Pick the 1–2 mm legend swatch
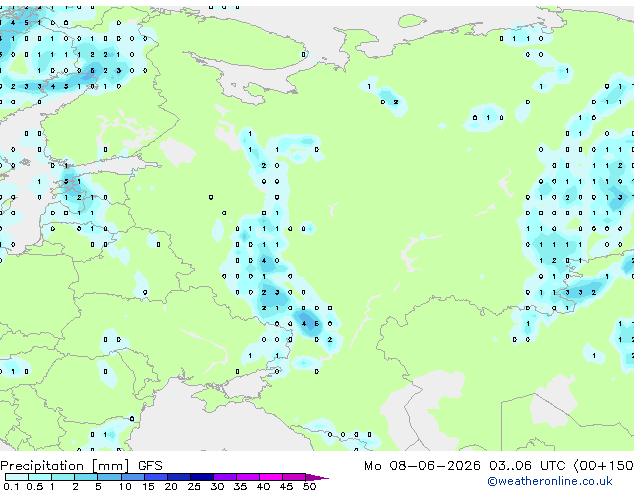 coord(63,477)
